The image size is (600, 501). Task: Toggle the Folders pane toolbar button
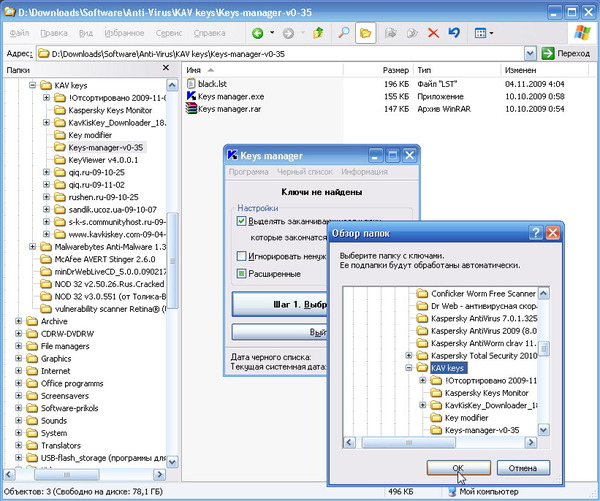(365, 33)
